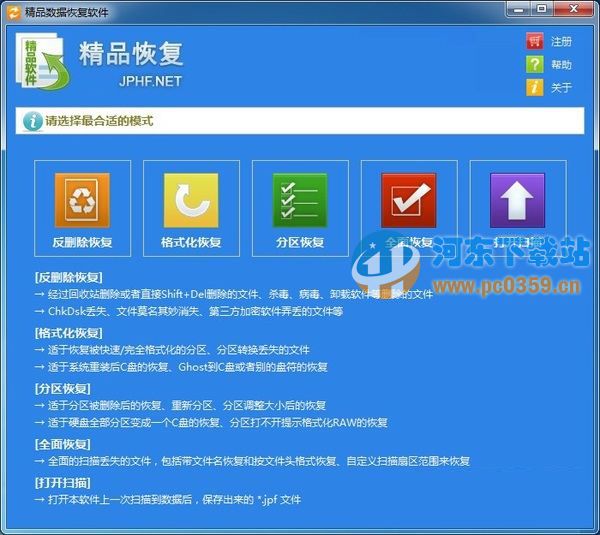Open the 关于 about link
Image resolution: width=600 pixels, height=535 pixels.
(x=561, y=88)
